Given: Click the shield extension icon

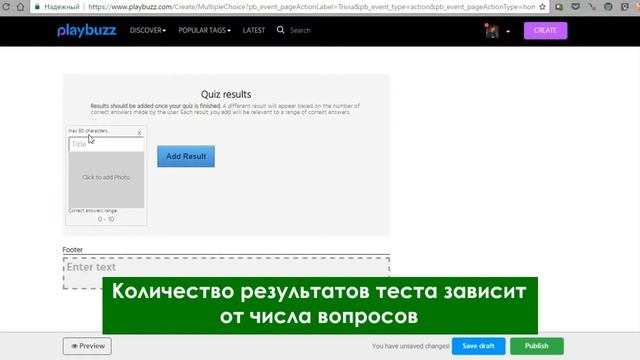Looking at the screenshot, I should [576, 7].
